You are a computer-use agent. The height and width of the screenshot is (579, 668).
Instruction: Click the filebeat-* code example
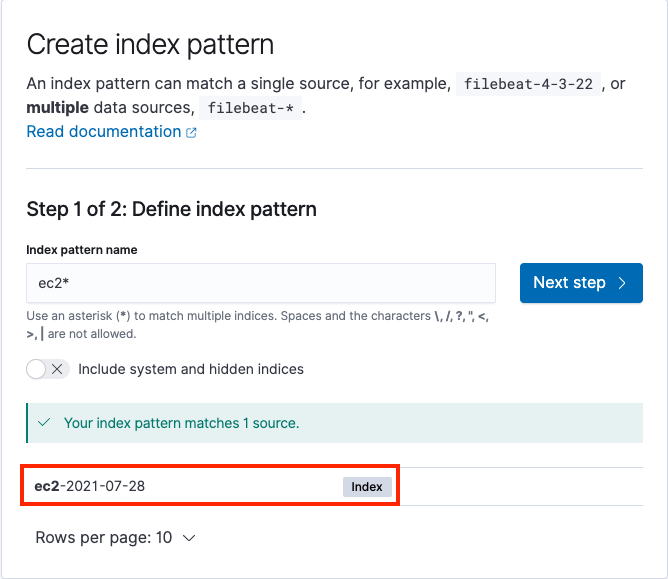pos(250,108)
